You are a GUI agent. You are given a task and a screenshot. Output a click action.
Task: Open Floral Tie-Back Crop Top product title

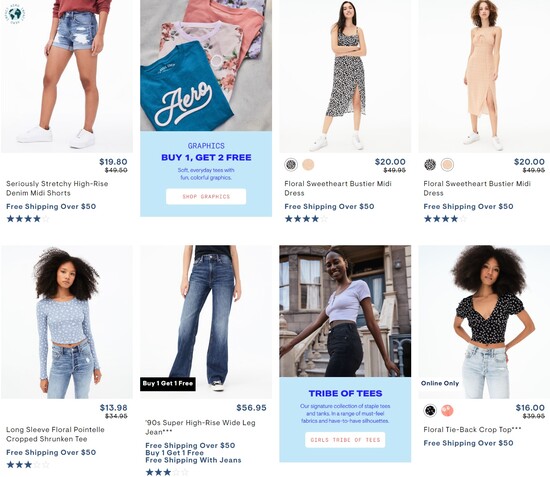click(472, 430)
